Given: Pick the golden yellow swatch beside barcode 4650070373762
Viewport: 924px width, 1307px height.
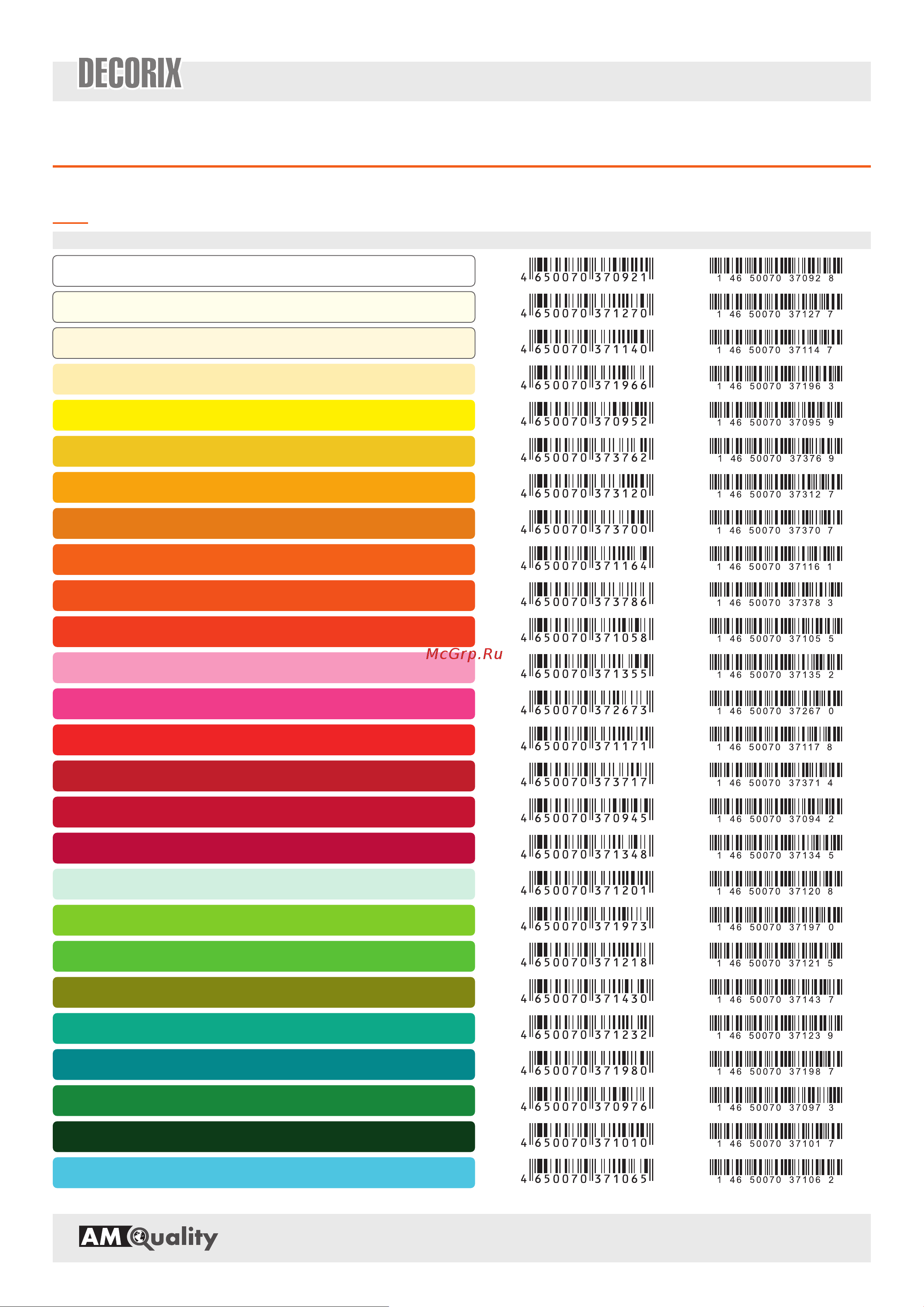Looking at the screenshot, I should pos(264,452).
